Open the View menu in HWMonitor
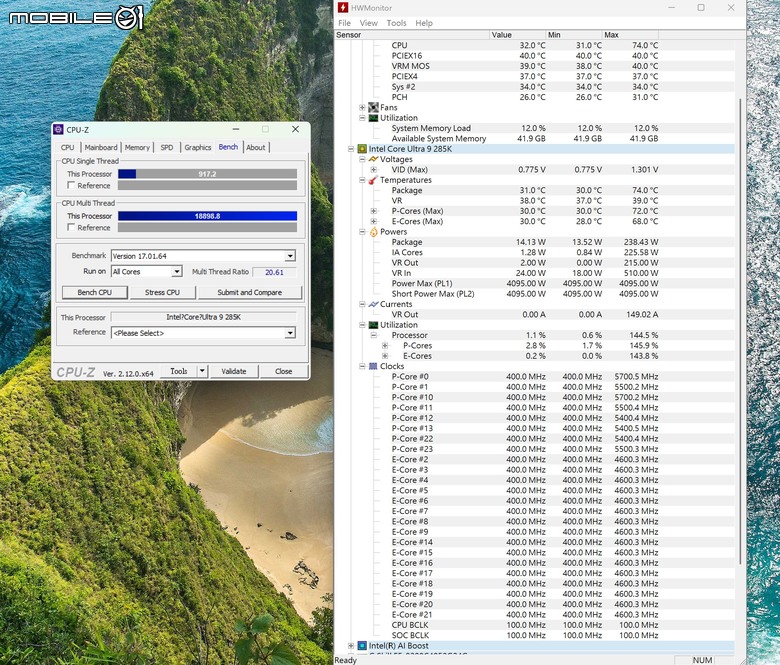 click(x=369, y=23)
